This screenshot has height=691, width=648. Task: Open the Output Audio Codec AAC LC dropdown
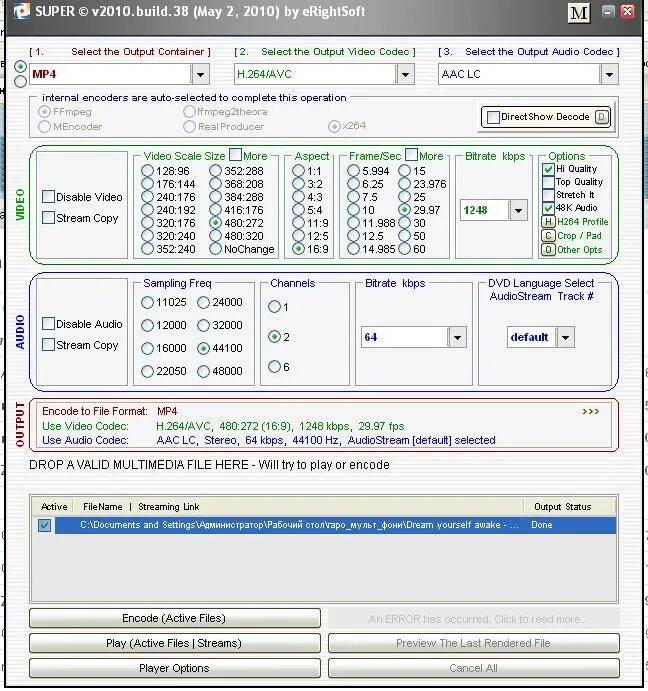click(x=609, y=74)
